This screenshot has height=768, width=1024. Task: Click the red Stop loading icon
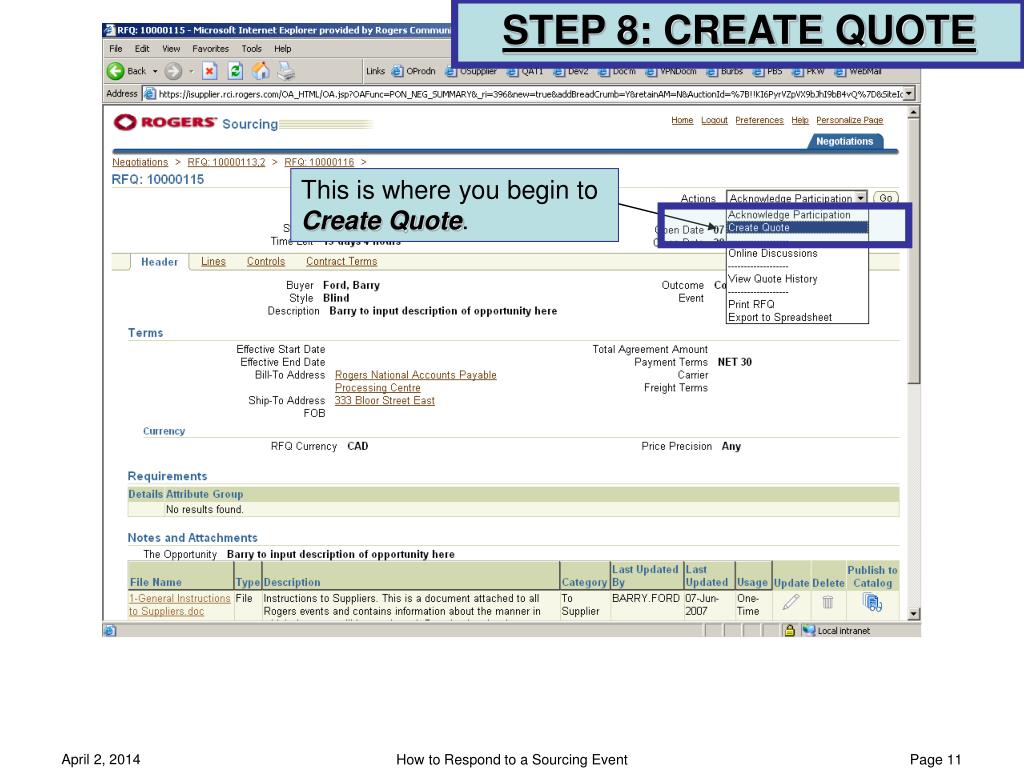210,71
